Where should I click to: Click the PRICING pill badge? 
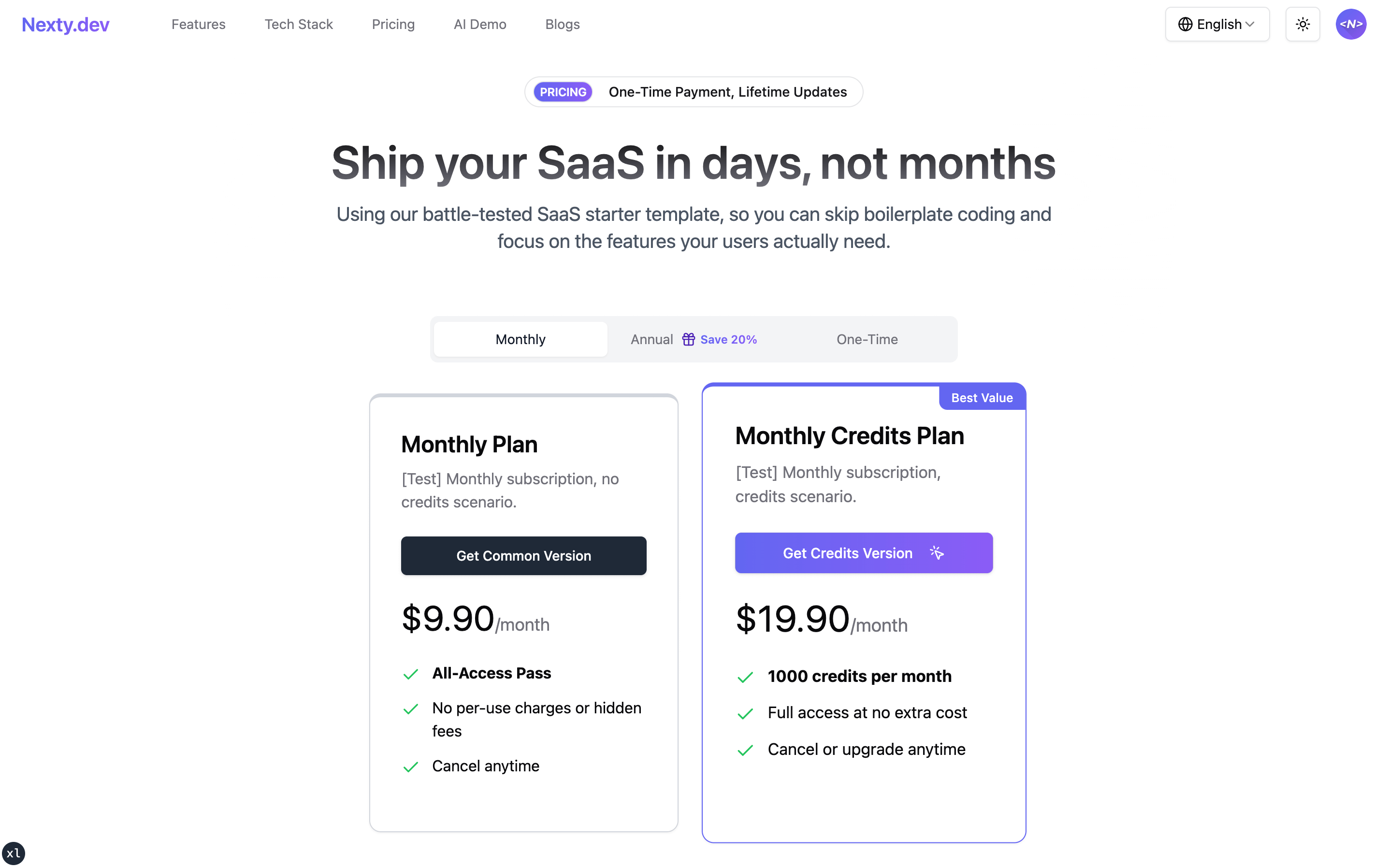[x=563, y=92]
